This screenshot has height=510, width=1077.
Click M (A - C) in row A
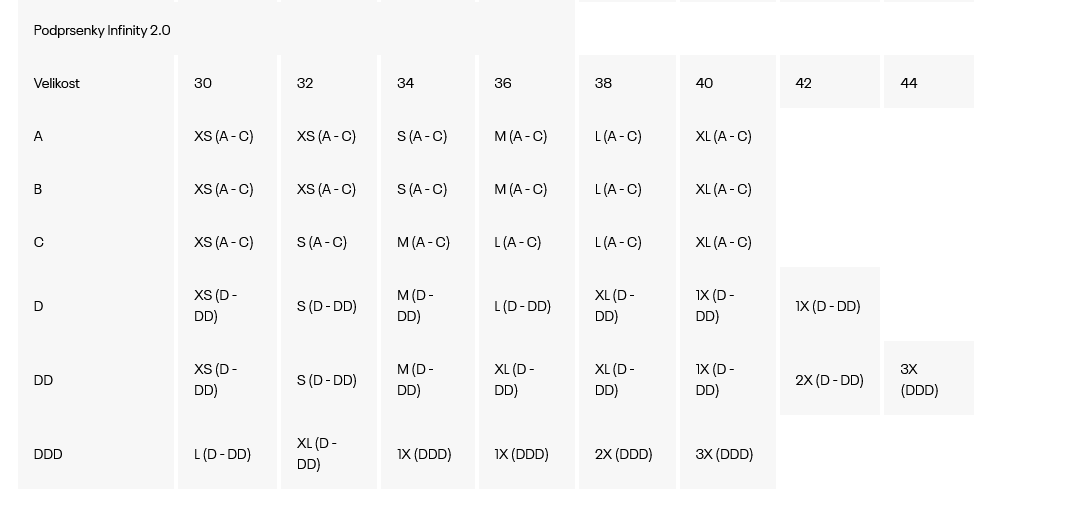coord(521,137)
